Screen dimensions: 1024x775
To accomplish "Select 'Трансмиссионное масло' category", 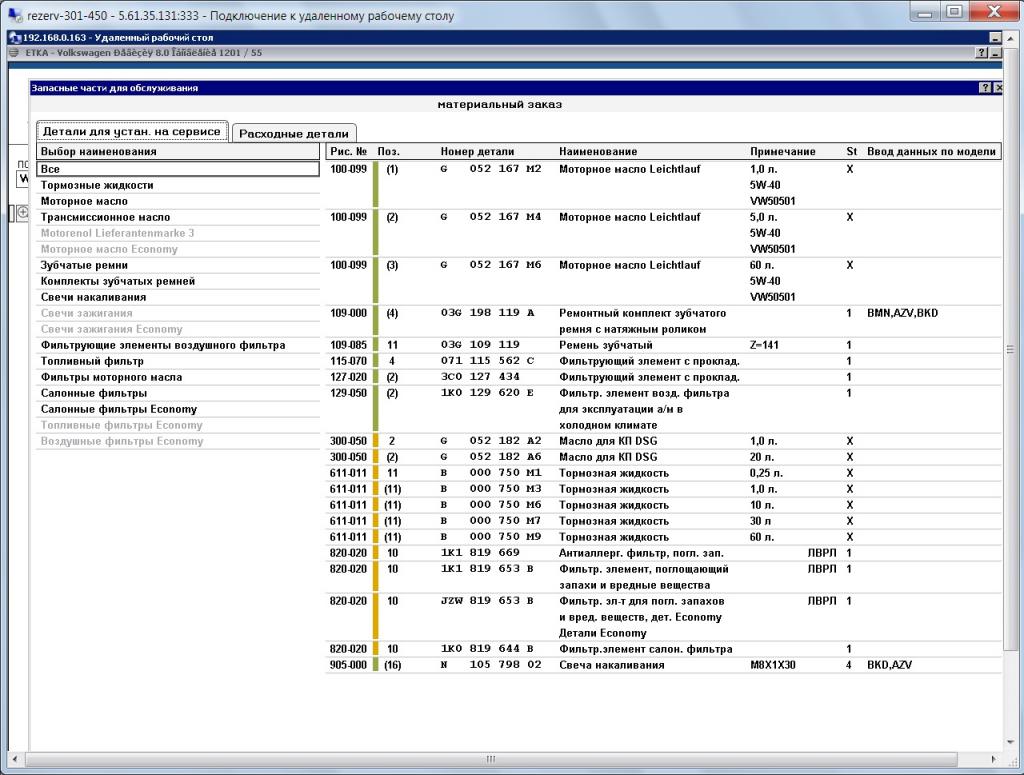I will [178, 217].
